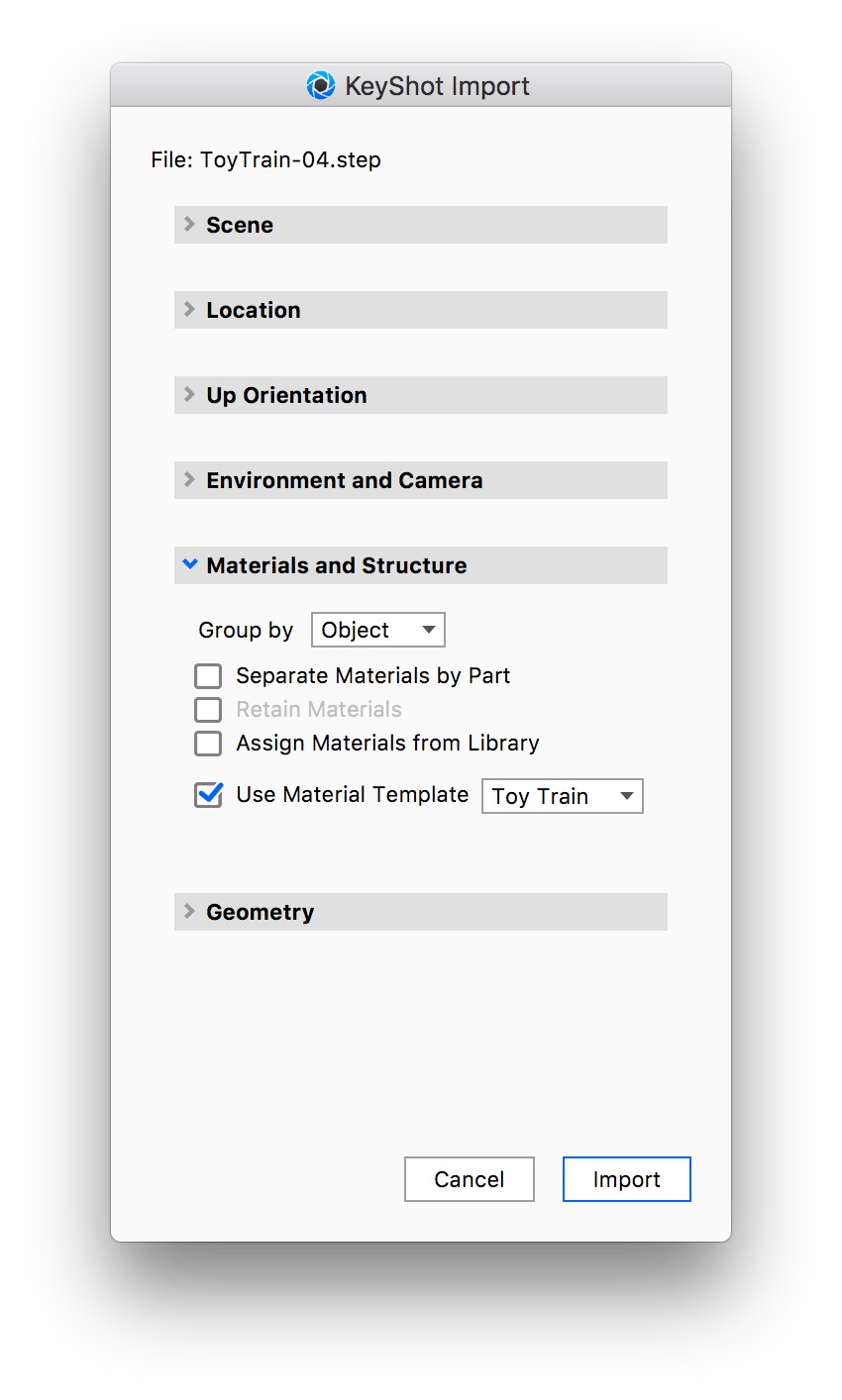The width and height of the screenshot is (842, 1400).
Task: Click the Object dropdown arrow
Action: coord(430,629)
